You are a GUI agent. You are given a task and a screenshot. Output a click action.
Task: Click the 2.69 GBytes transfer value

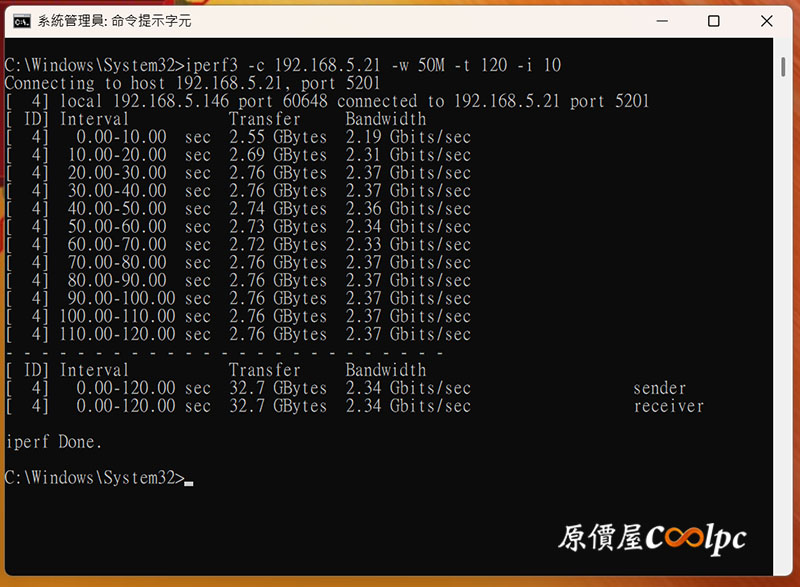pos(278,155)
